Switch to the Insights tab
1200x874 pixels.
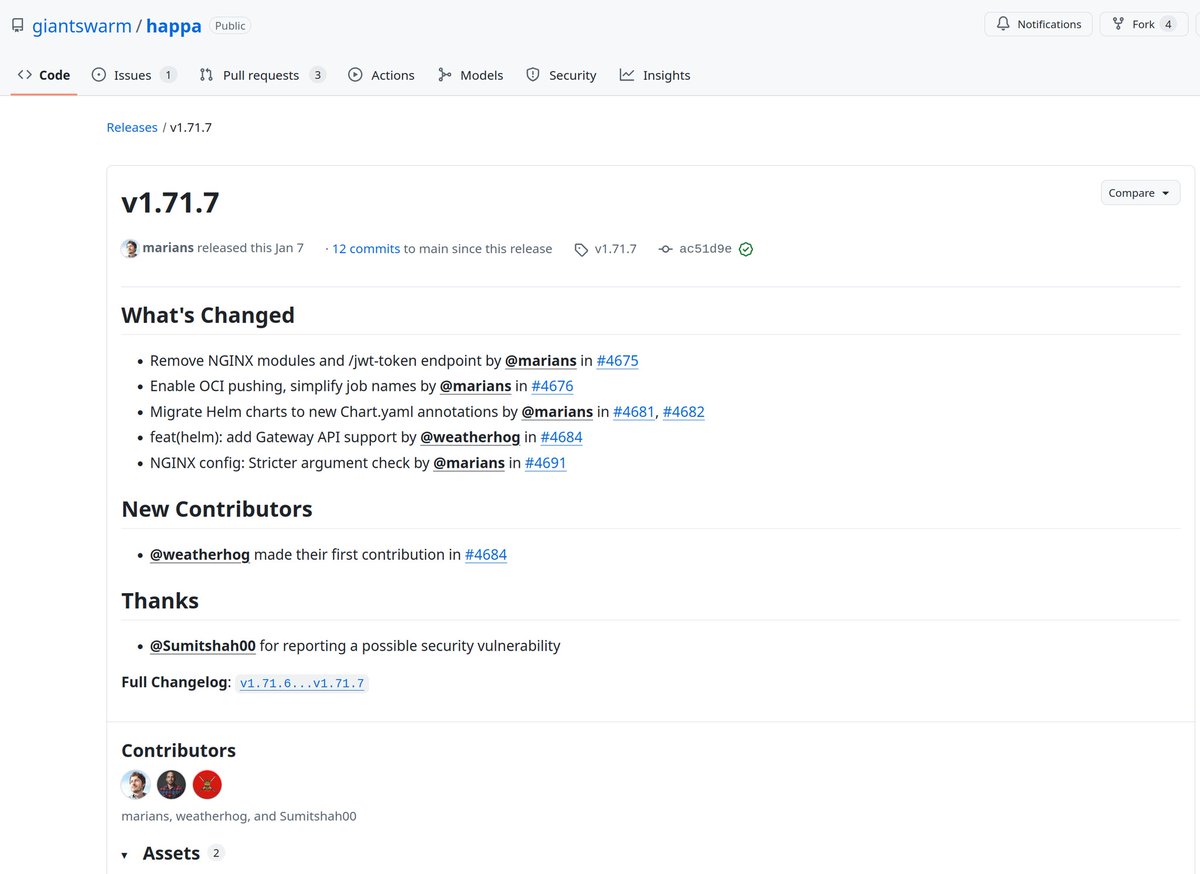(x=655, y=75)
